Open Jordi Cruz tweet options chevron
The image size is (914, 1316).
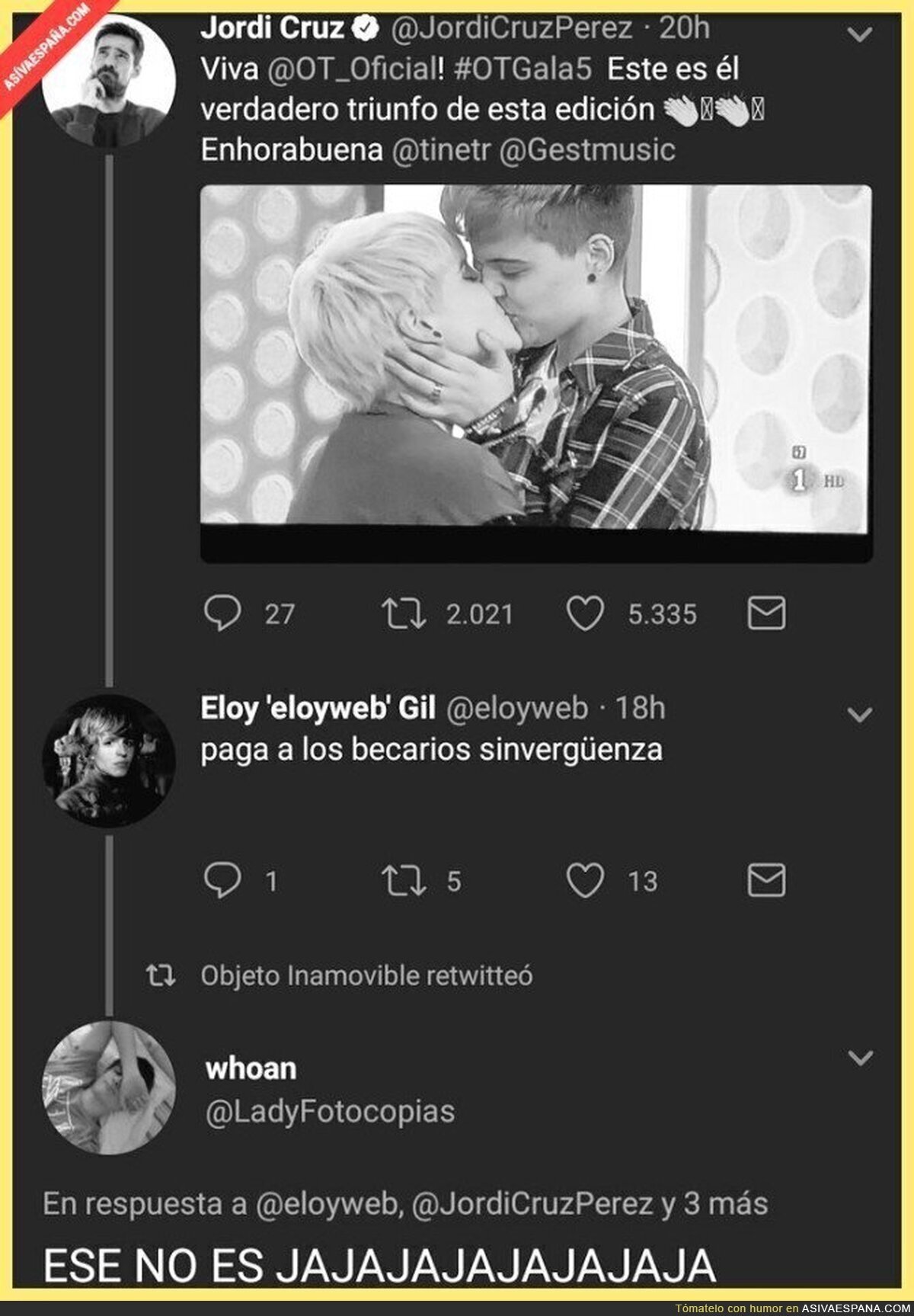click(x=860, y=34)
